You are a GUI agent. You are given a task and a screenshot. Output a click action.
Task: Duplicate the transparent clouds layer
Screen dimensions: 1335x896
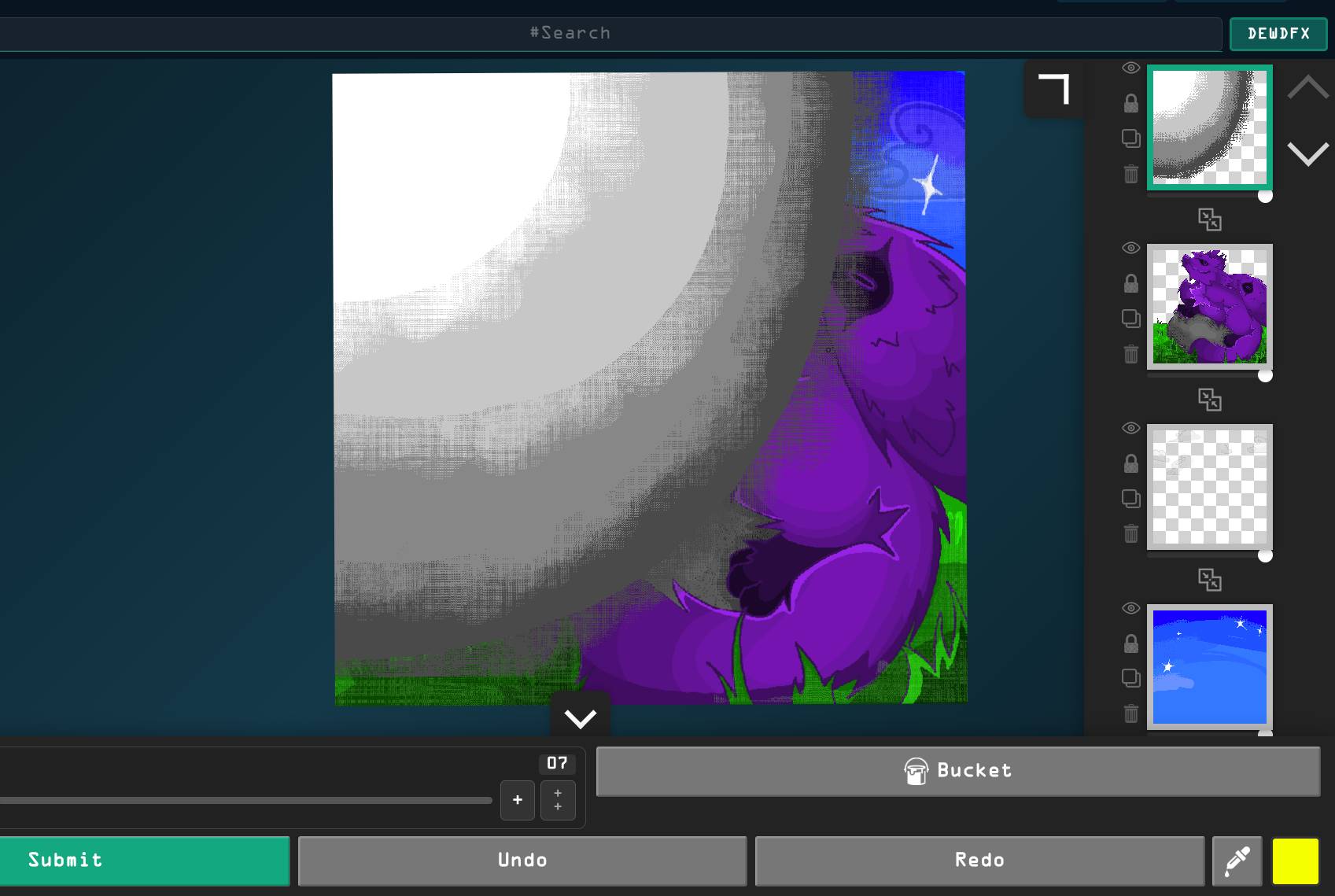coord(1130,499)
